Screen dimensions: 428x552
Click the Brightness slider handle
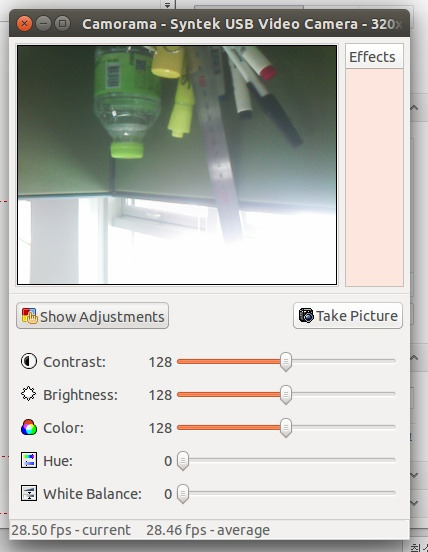coord(286,395)
